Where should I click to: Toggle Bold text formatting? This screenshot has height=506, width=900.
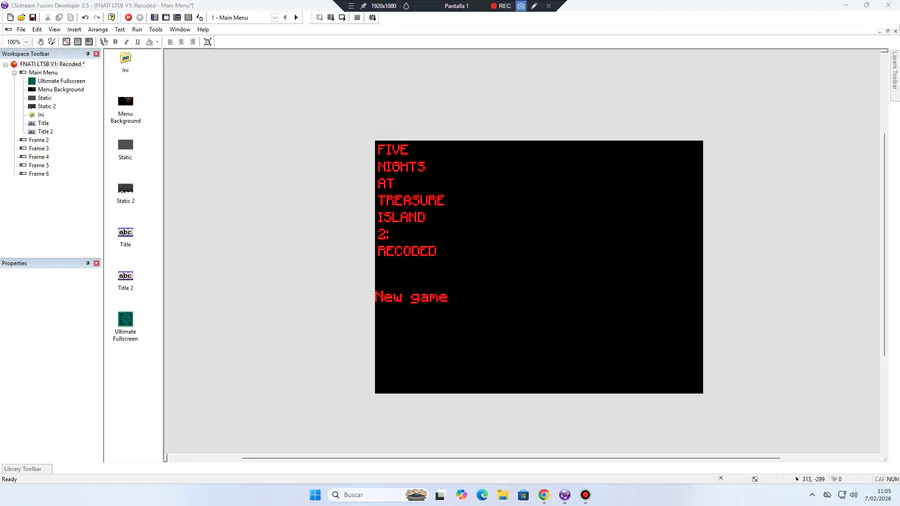(x=115, y=42)
